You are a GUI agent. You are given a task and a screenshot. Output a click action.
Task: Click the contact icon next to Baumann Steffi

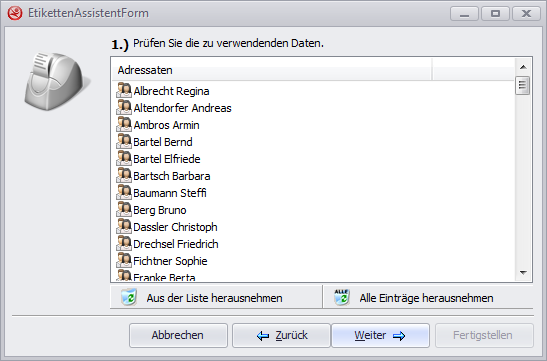(124, 192)
